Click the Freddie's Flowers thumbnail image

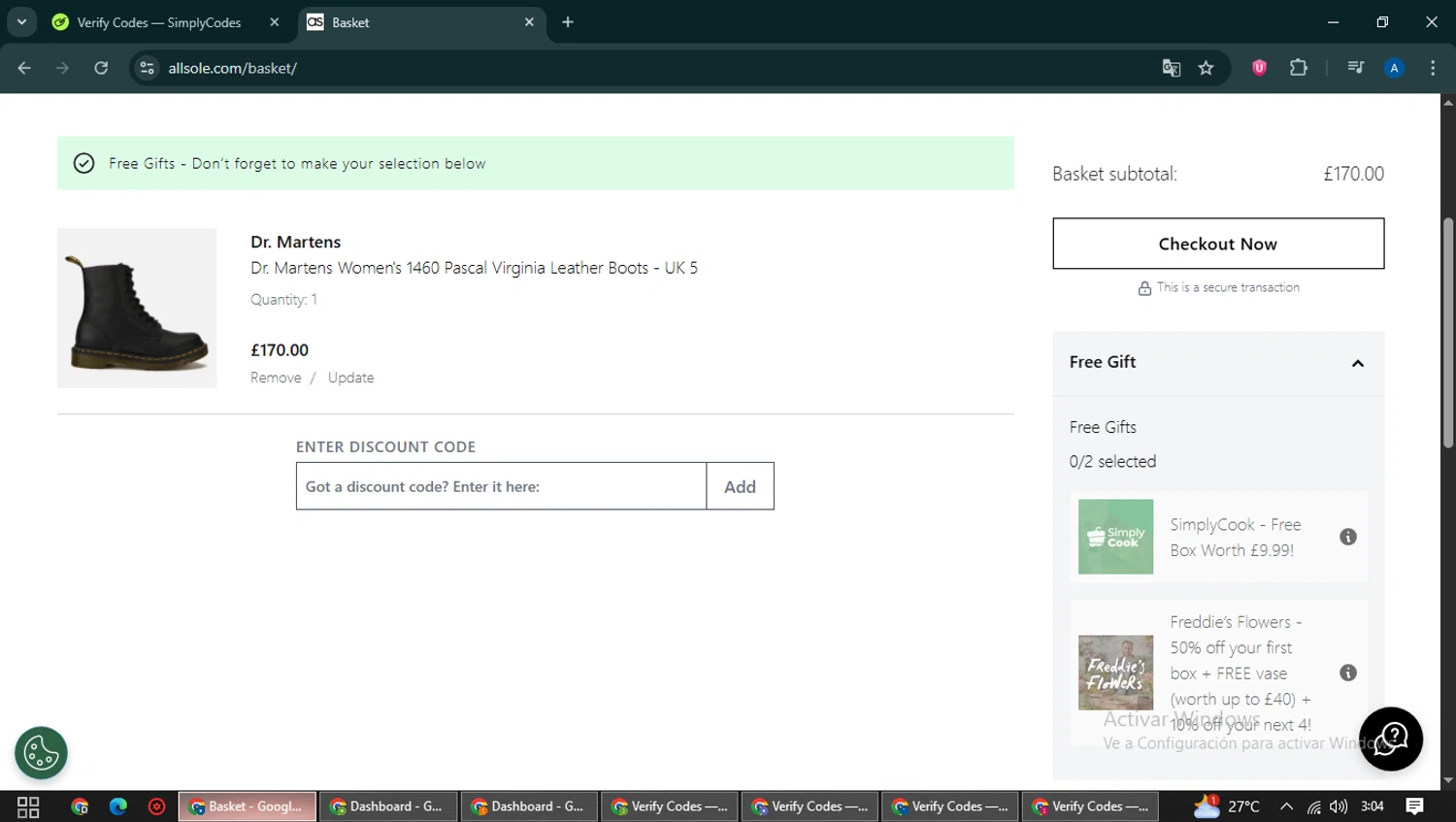(x=1115, y=673)
